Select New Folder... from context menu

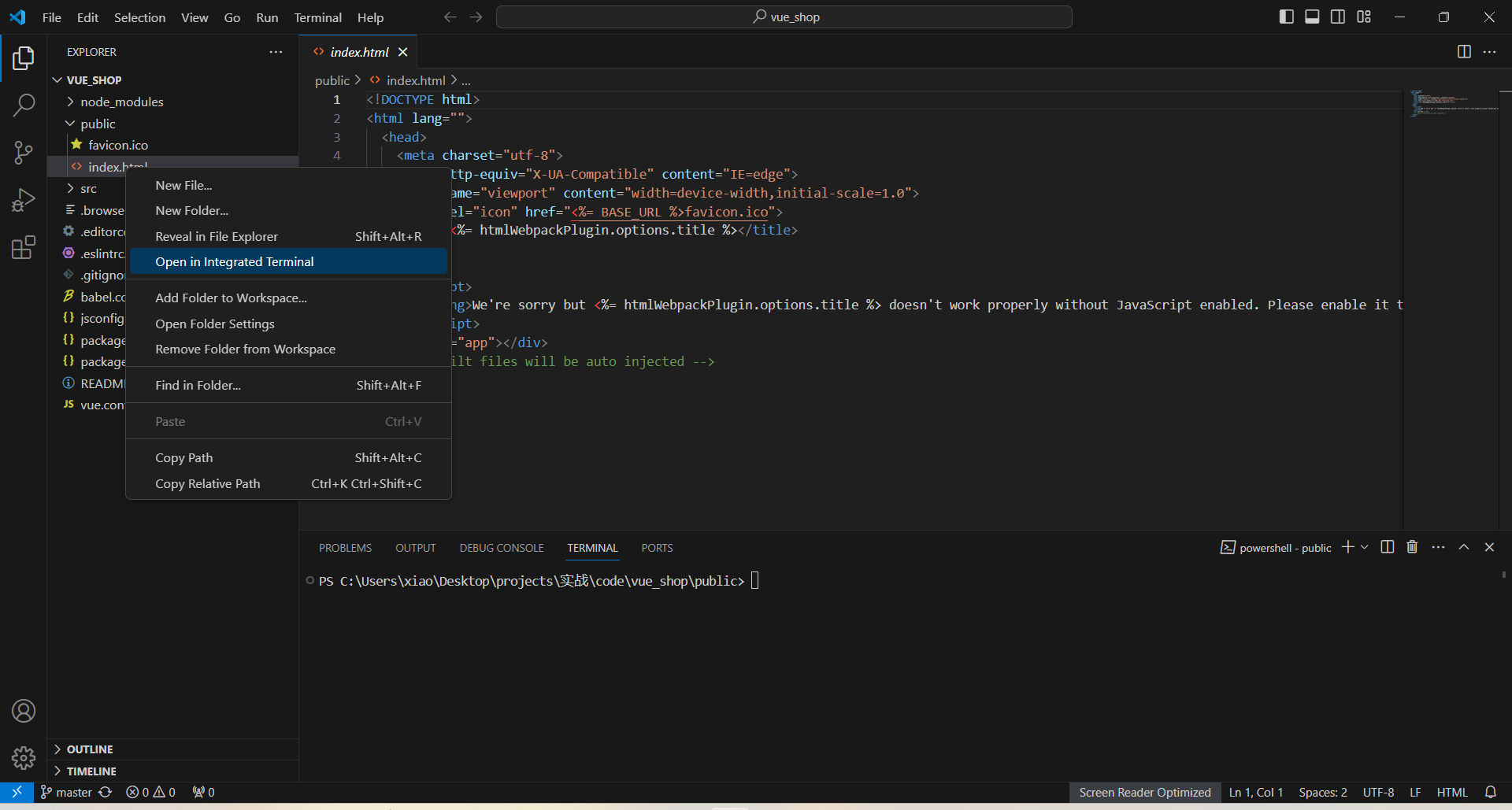[288, 210]
